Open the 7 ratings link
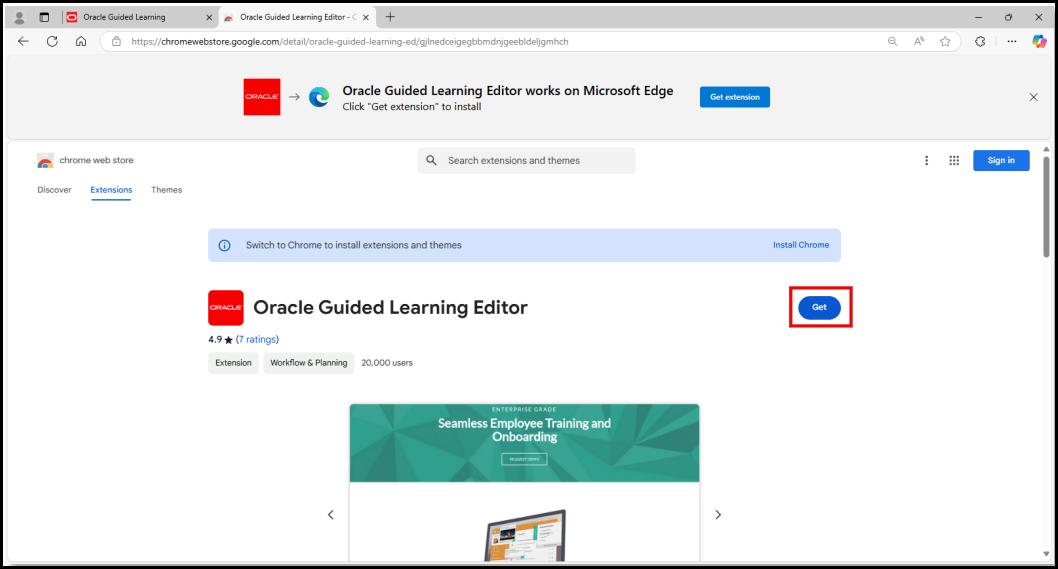1058x569 pixels. click(257, 340)
